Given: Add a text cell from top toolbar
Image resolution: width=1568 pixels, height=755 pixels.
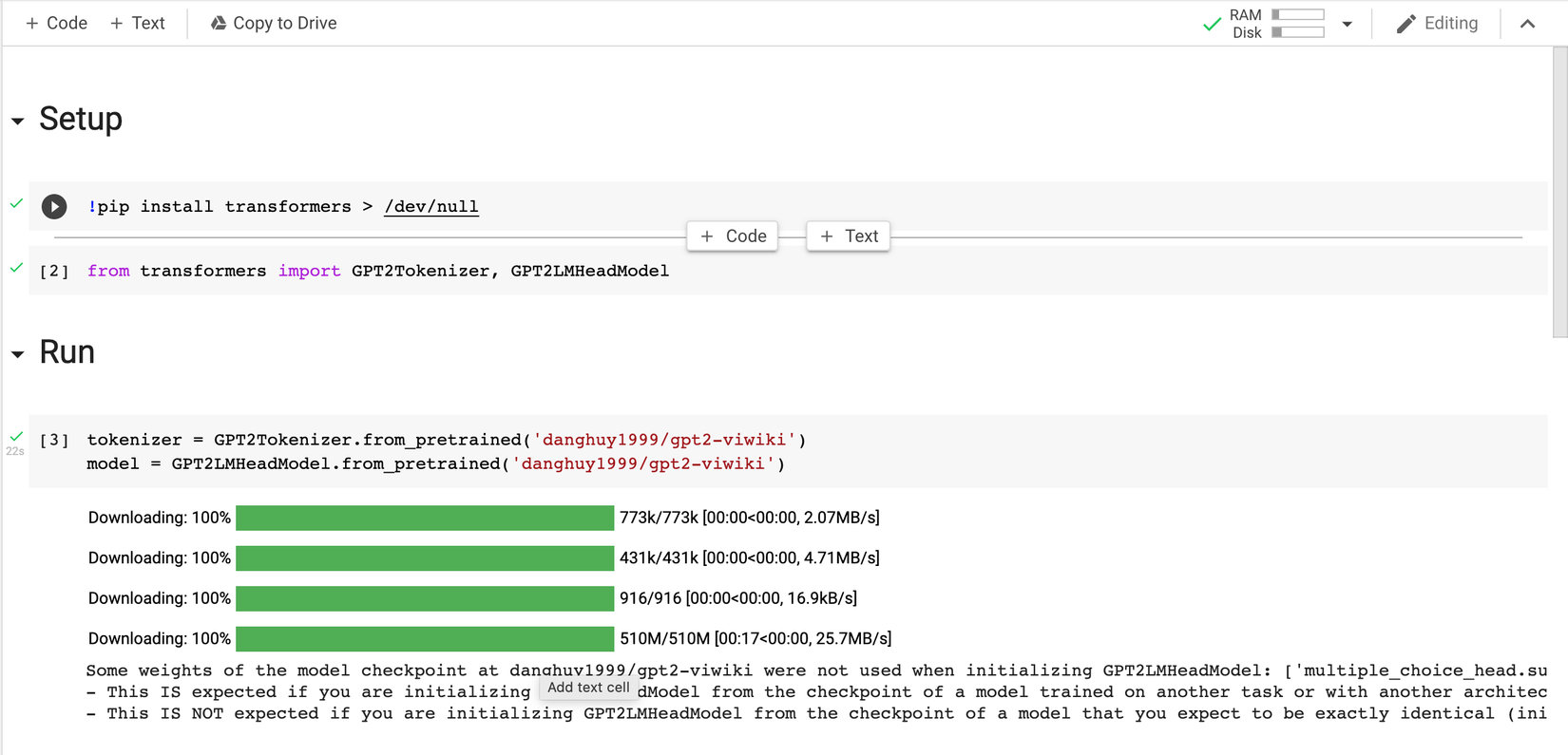Looking at the screenshot, I should click(138, 23).
